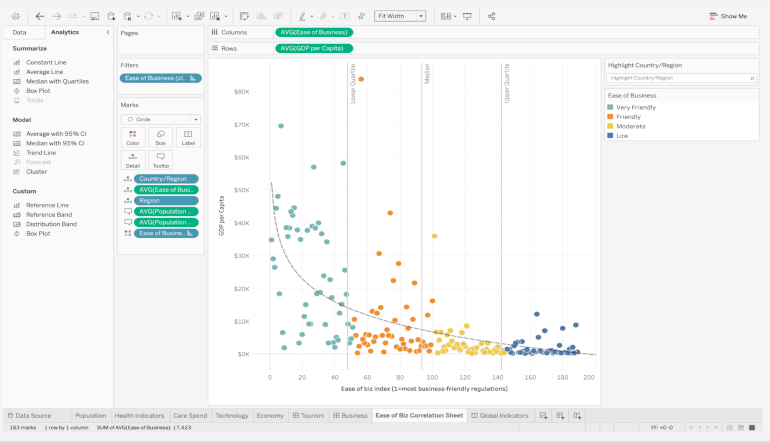Click the Share icon in toolbar
770x443 pixels.
[x=491, y=16]
